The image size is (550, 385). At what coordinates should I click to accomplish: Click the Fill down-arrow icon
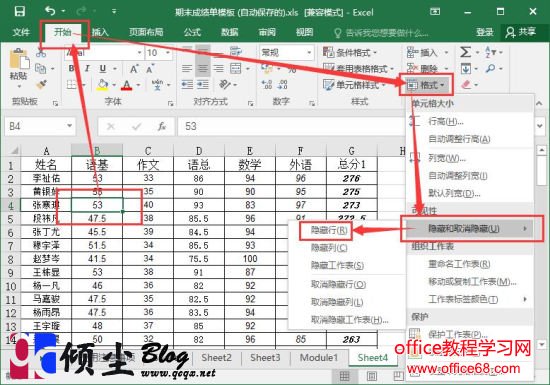pyautogui.click(x=465, y=68)
